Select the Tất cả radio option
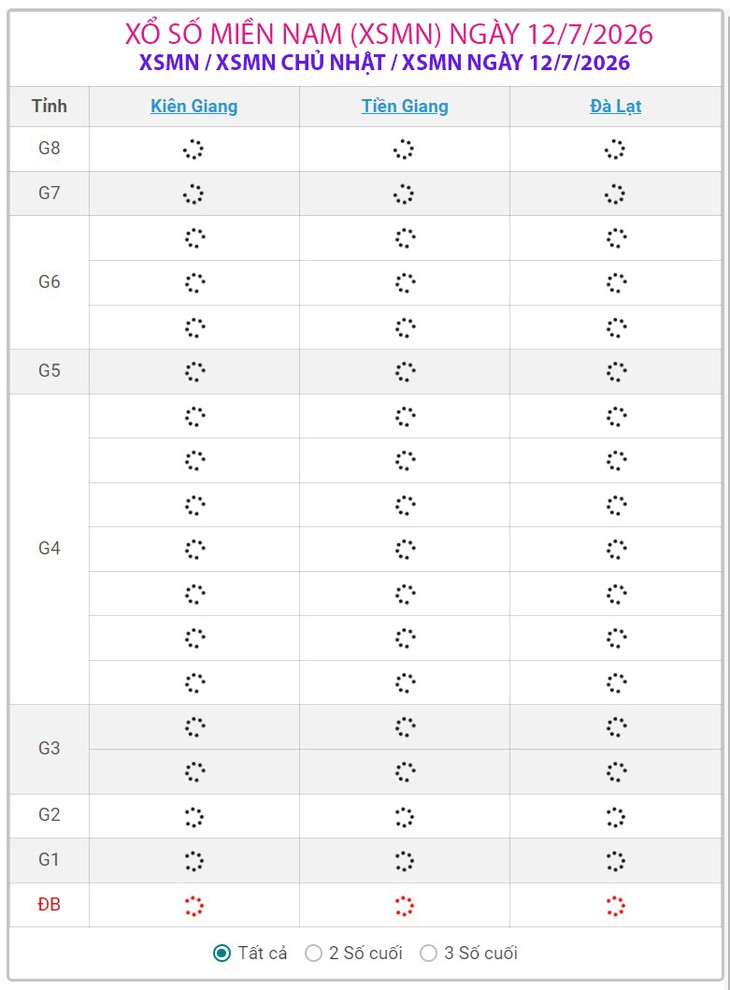730x990 pixels. pos(222,953)
